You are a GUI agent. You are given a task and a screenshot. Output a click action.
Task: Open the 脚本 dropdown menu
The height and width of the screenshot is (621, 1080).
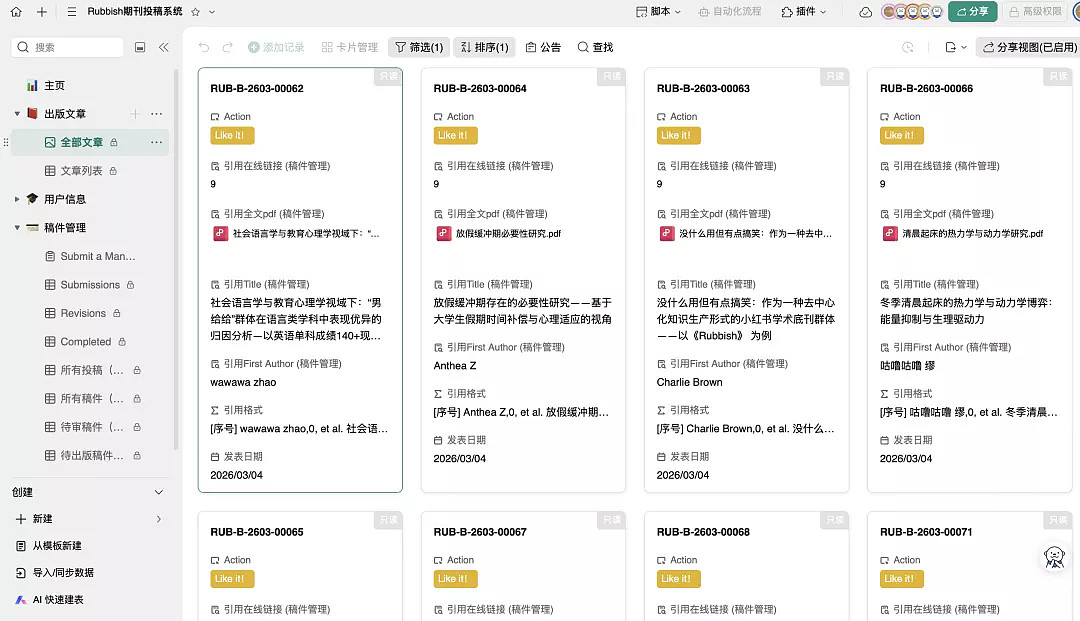(x=658, y=12)
